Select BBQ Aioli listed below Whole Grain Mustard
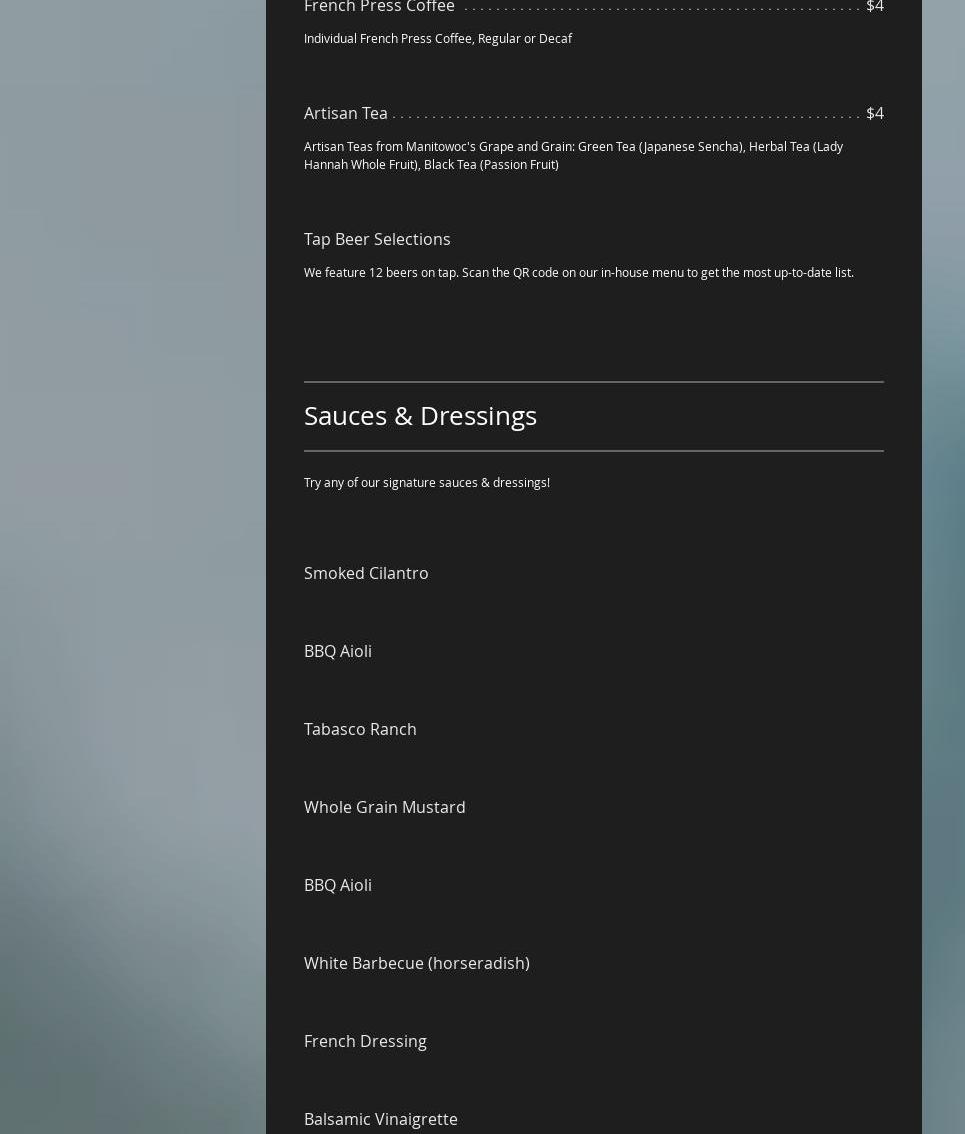The height and width of the screenshot is (1134, 965). coord(338,885)
